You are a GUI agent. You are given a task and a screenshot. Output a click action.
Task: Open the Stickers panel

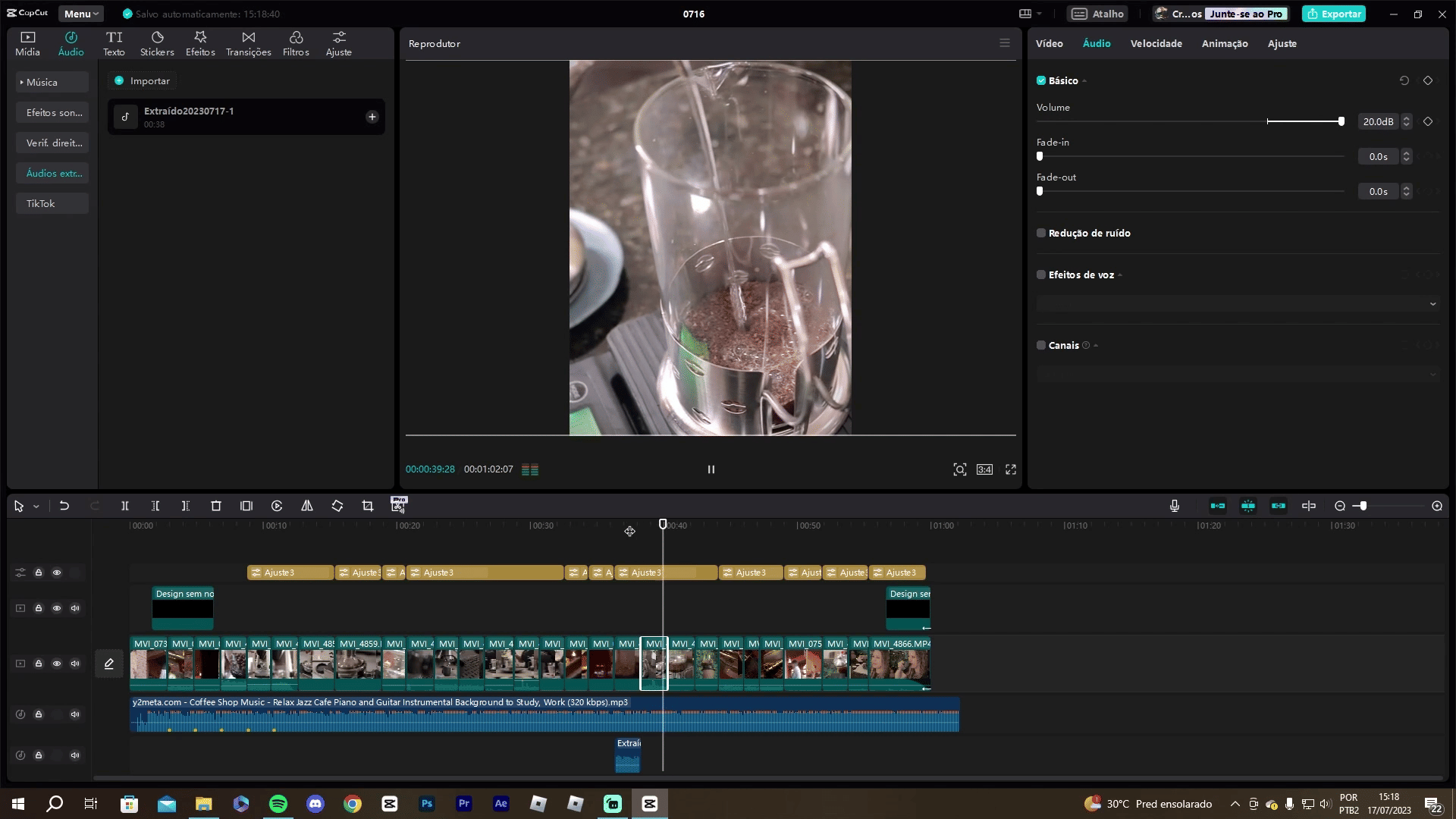tap(157, 43)
